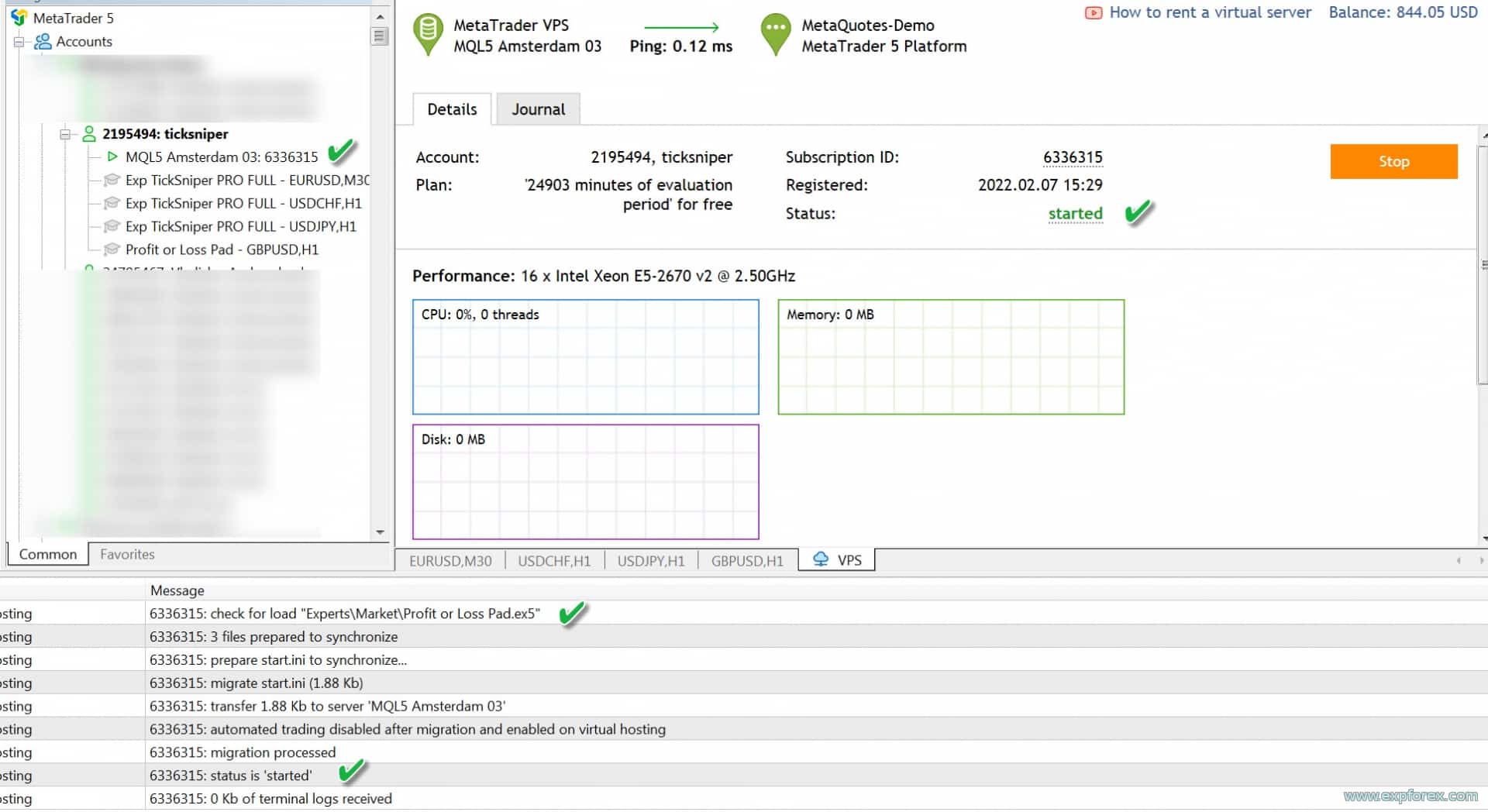Image resolution: width=1488 pixels, height=812 pixels.
Task: Switch to the USDJPY,H1 chart tab
Action: pos(651,560)
